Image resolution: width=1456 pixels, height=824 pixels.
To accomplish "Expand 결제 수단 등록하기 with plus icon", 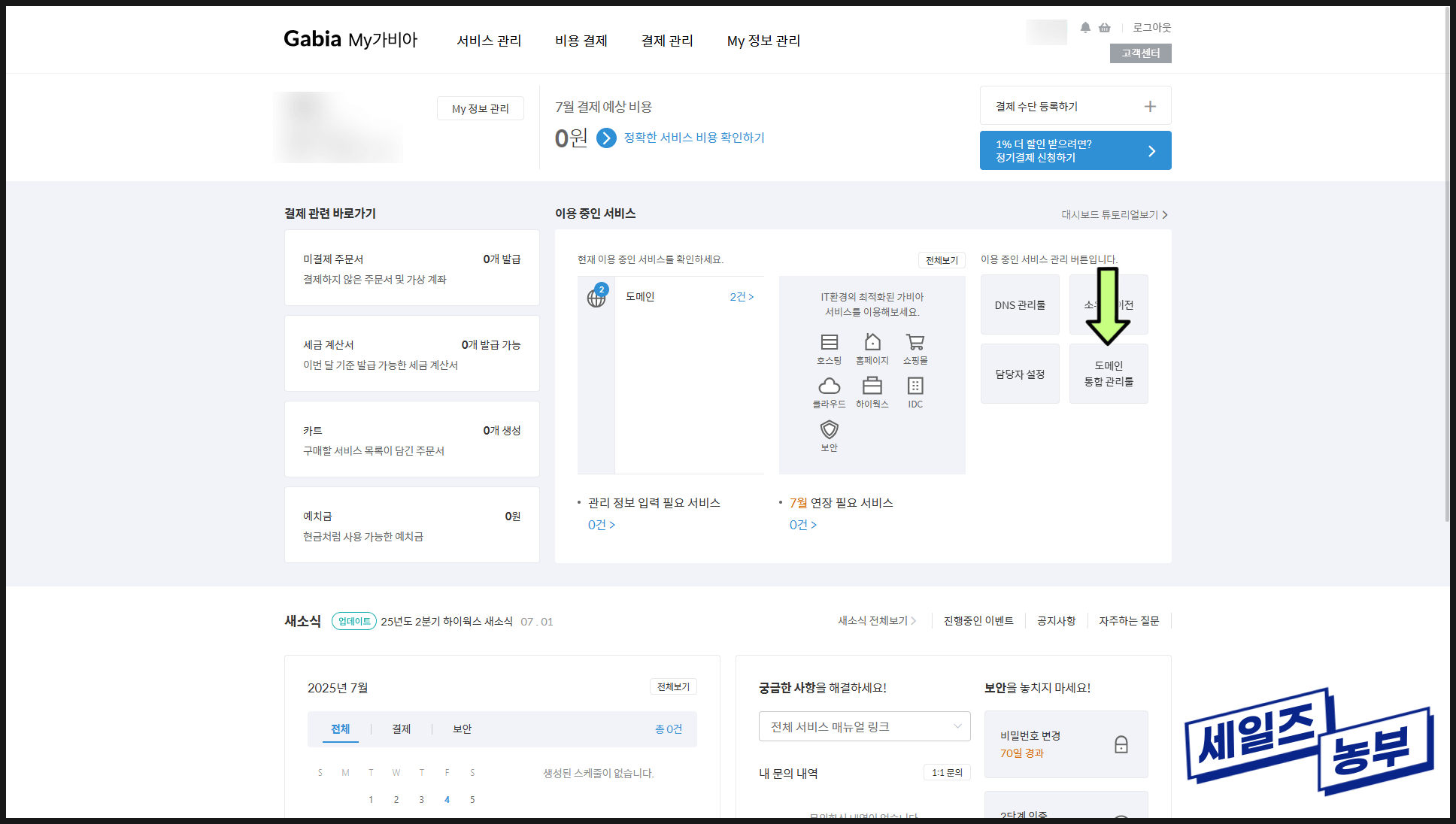I will 1149,106.
